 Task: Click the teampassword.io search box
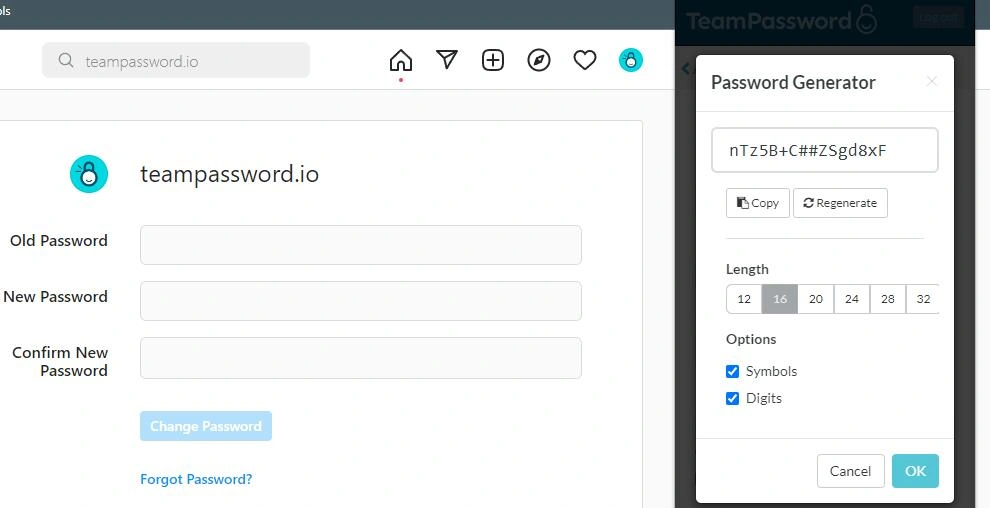(x=176, y=61)
